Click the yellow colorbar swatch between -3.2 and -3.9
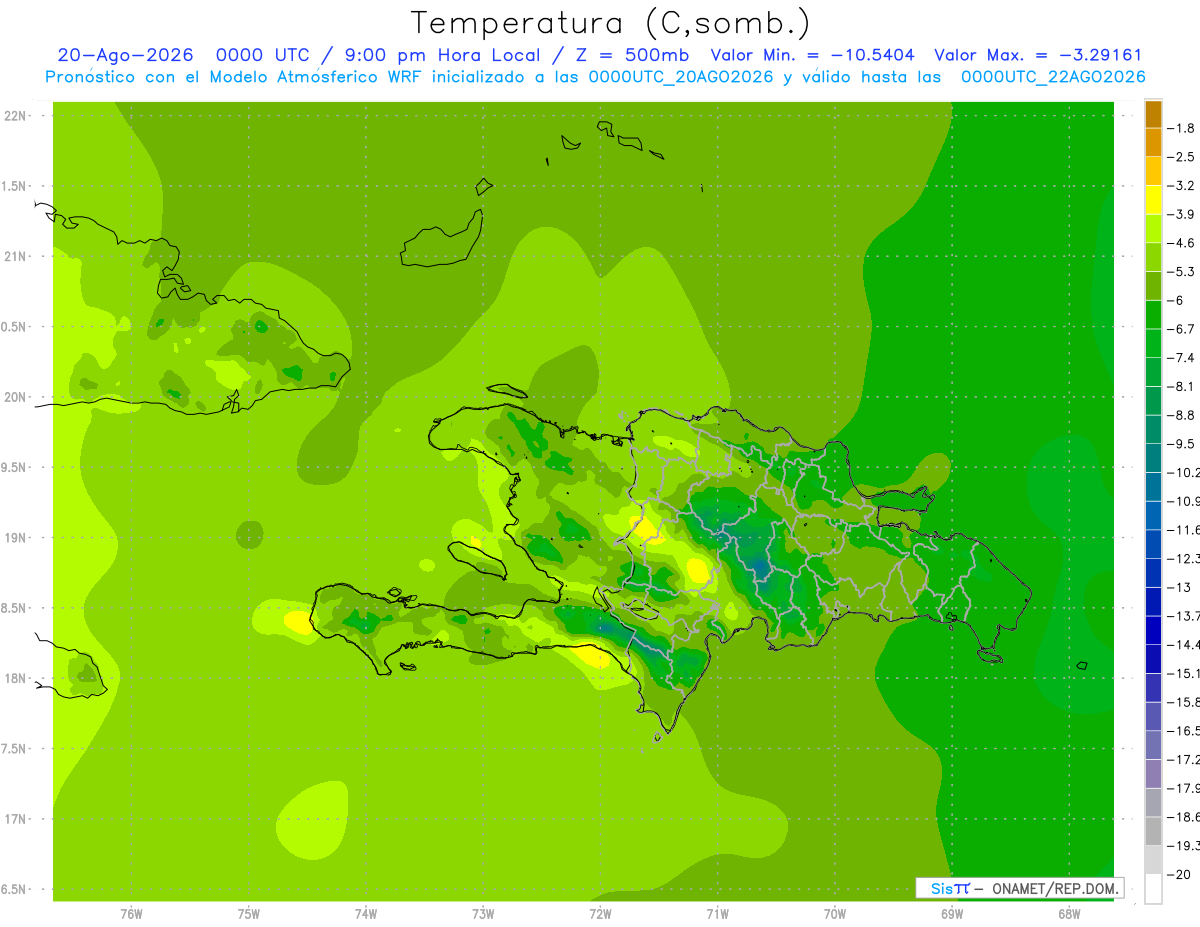The width and height of the screenshot is (1200, 927). pyautogui.click(x=1153, y=200)
